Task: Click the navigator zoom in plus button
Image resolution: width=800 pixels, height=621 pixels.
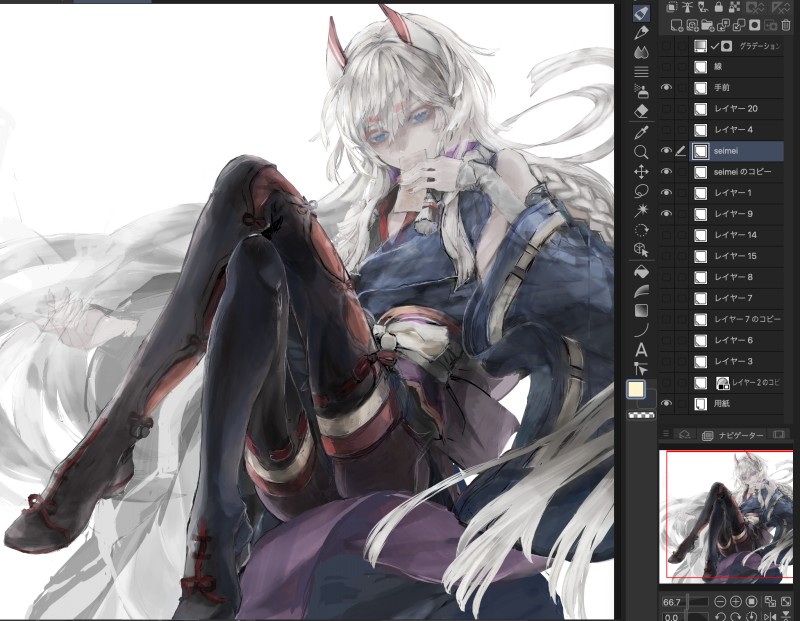Action: point(735,602)
